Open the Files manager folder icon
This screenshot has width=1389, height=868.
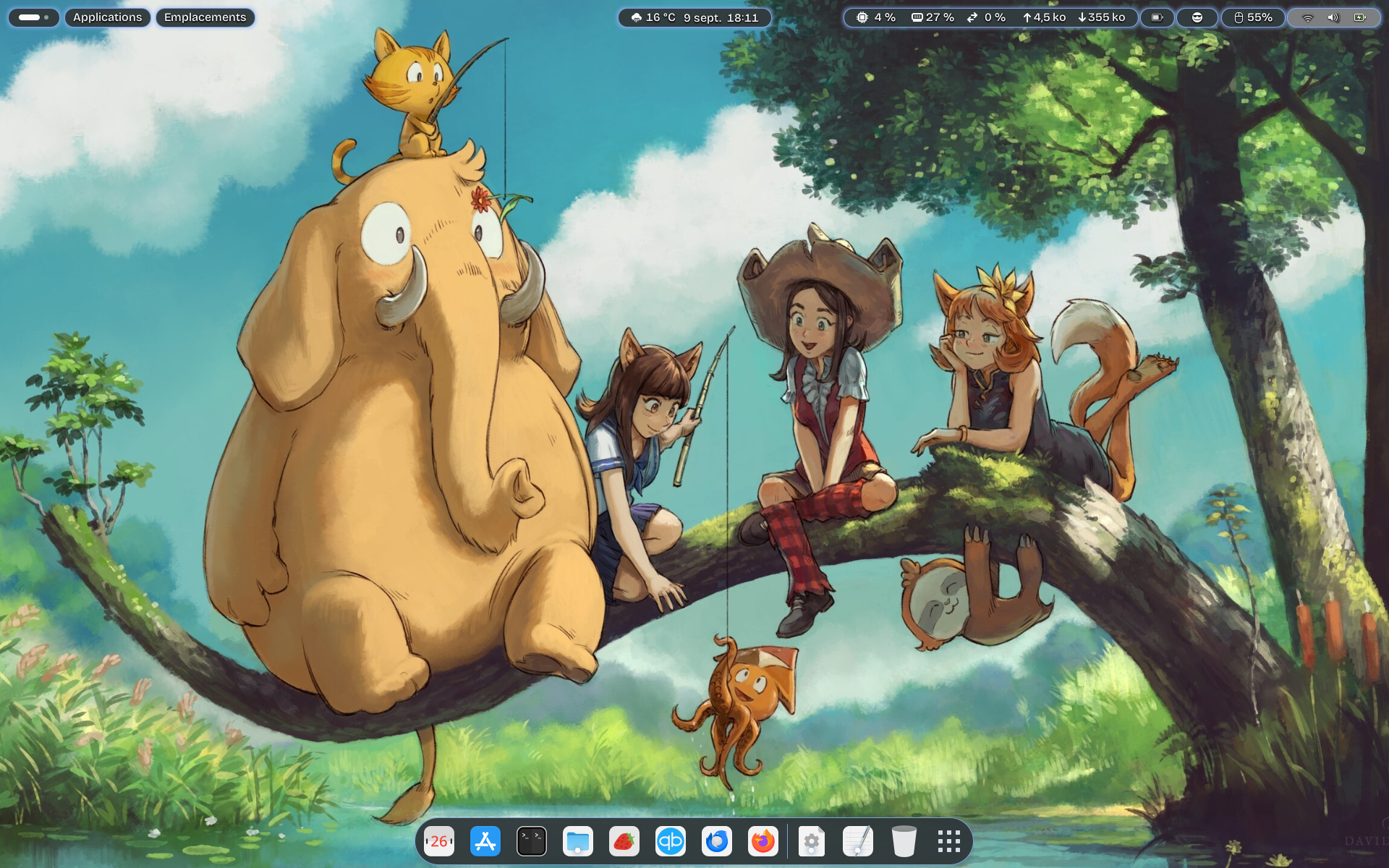click(x=578, y=841)
